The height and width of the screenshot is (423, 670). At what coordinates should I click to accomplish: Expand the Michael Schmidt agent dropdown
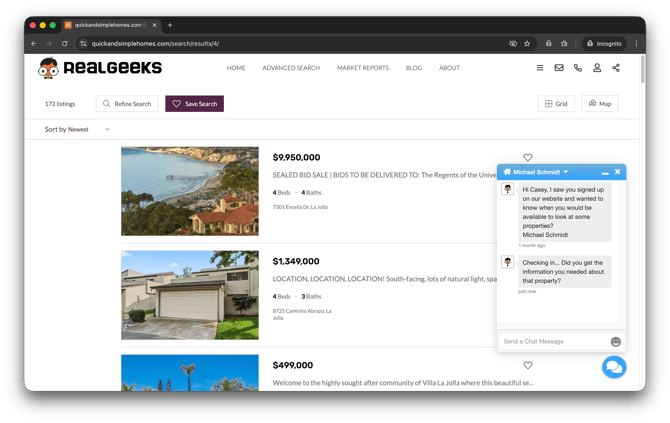565,172
